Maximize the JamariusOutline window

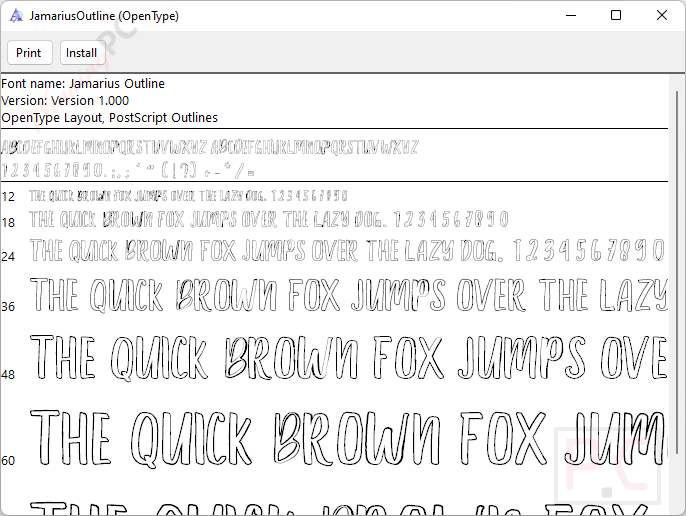click(x=616, y=15)
